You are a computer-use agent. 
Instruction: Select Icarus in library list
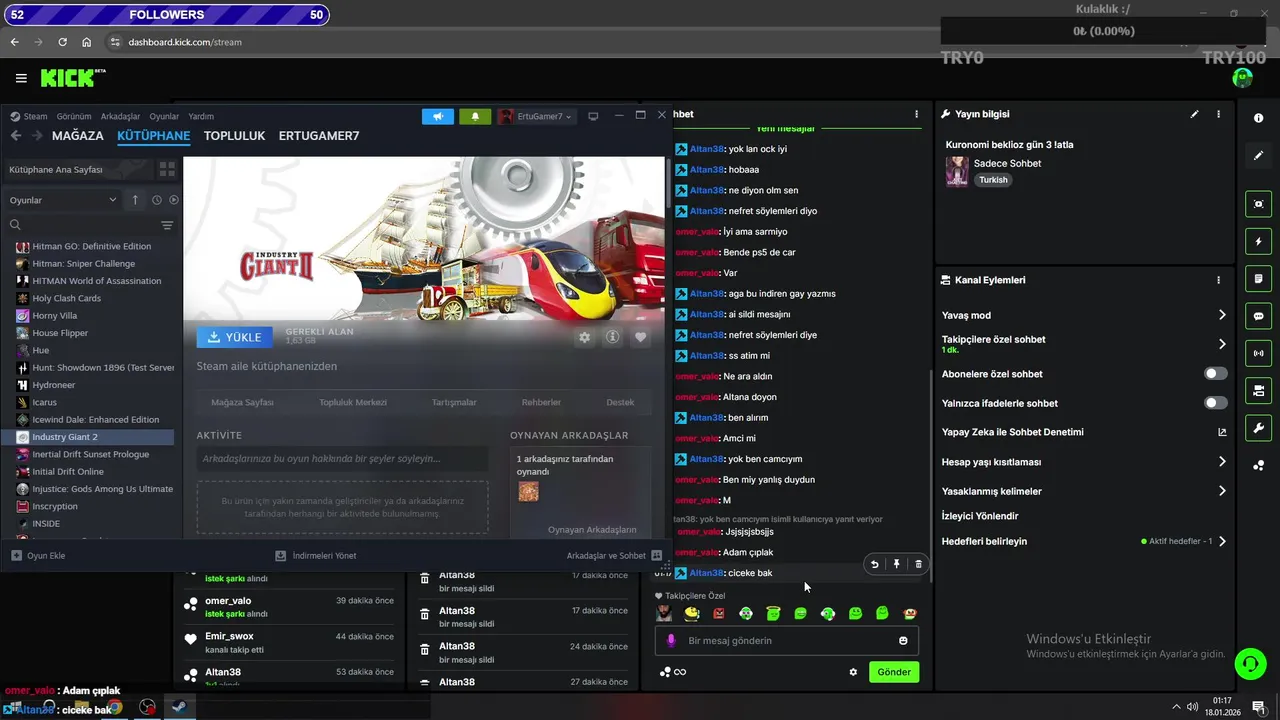45,402
